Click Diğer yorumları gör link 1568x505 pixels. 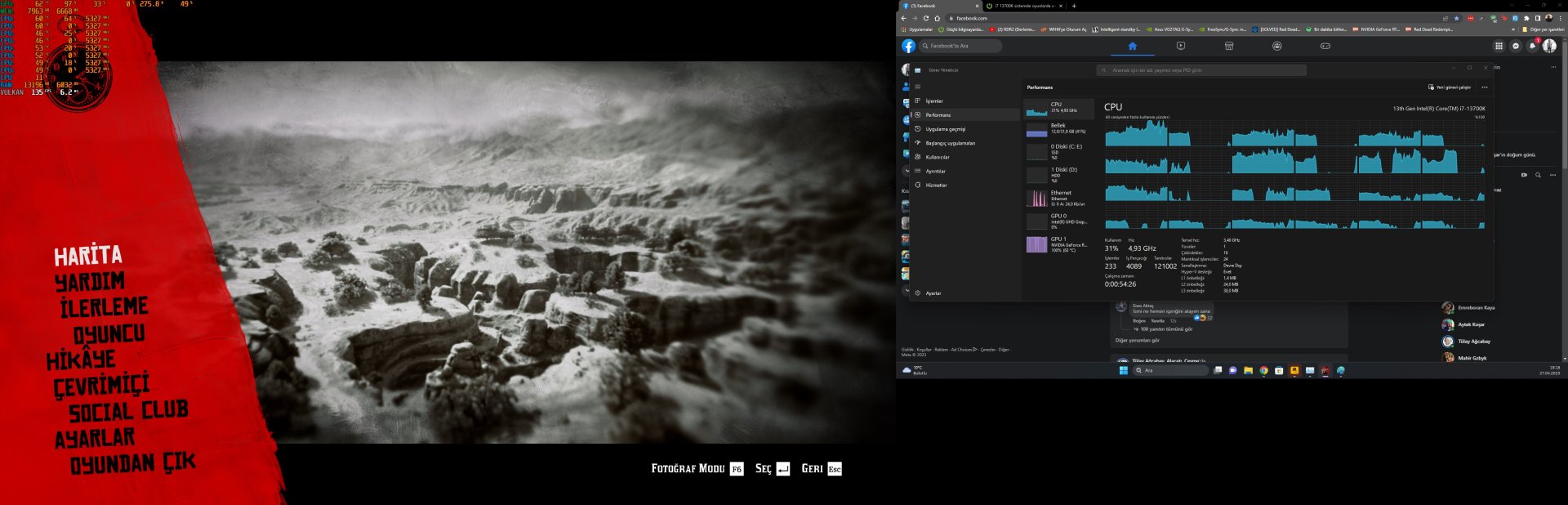pyautogui.click(x=1138, y=341)
